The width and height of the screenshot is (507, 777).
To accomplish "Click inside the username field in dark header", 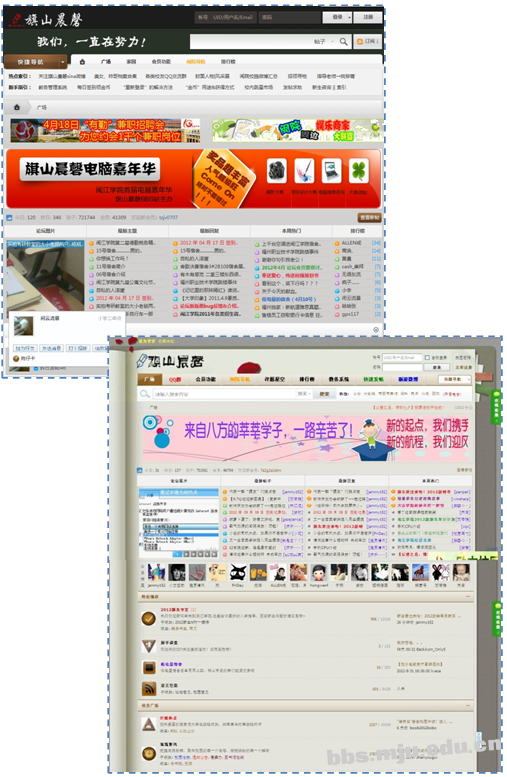I will (x=226, y=17).
